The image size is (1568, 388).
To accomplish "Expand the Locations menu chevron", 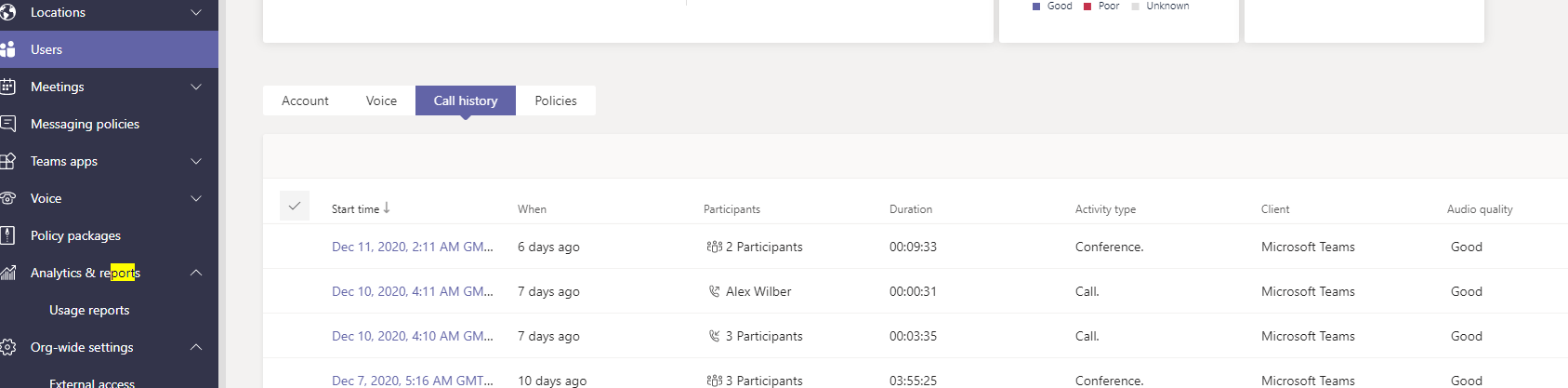I will (x=196, y=12).
